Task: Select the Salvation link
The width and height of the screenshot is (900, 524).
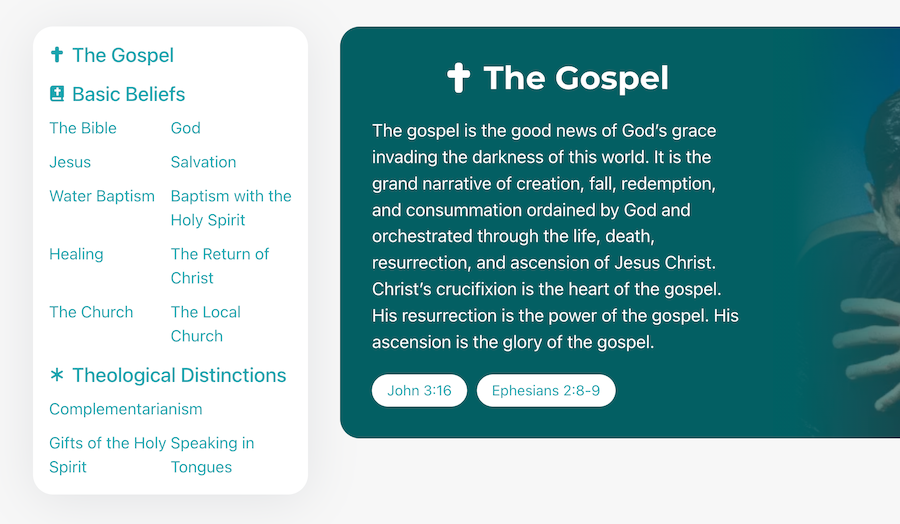Action: point(203,162)
